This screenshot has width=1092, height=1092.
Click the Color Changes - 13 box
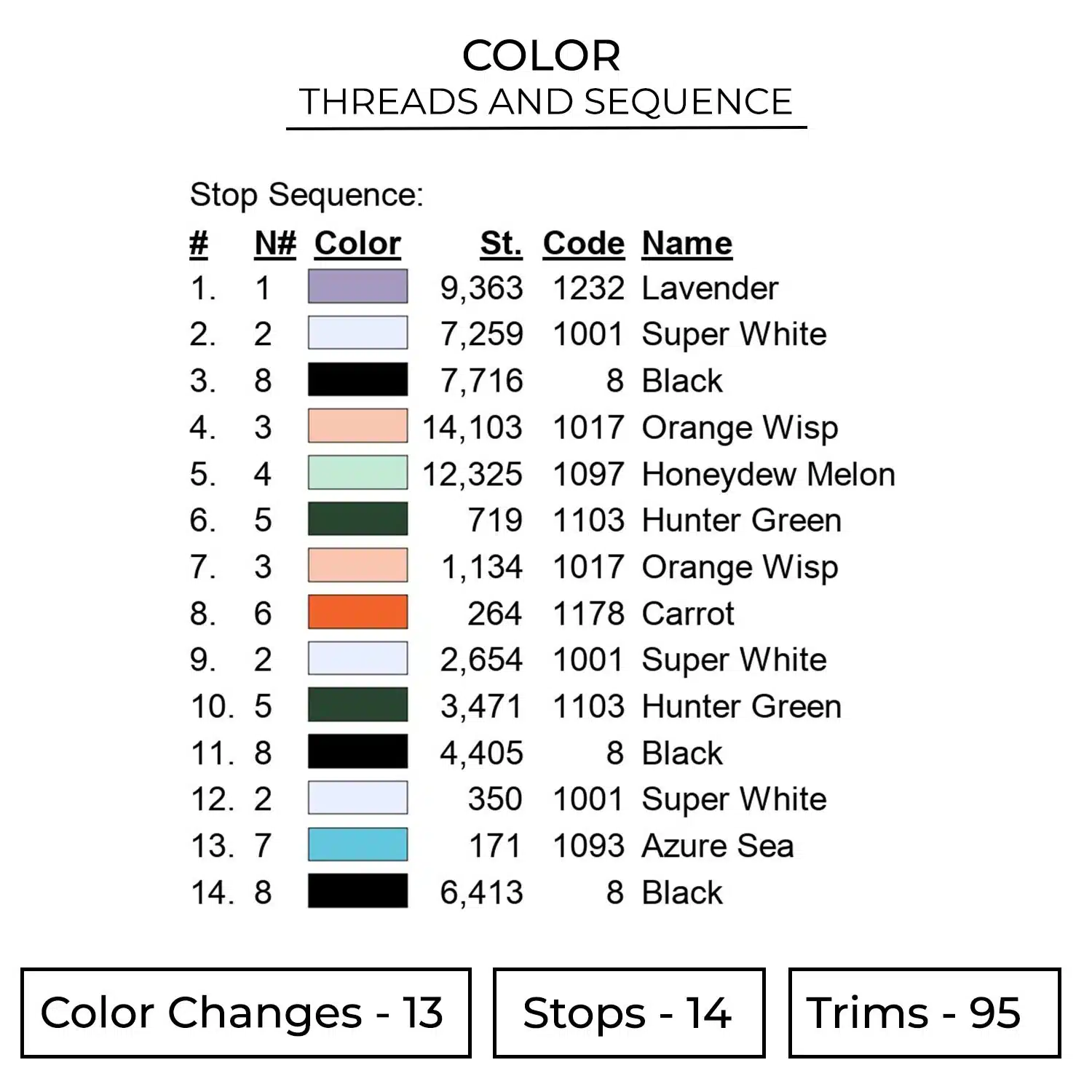[x=245, y=1013]
